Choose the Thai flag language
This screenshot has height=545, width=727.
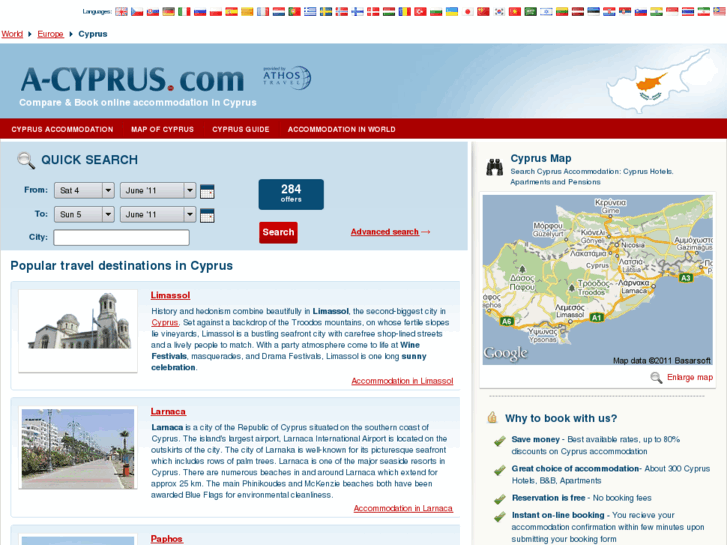[x=688, y=12]
